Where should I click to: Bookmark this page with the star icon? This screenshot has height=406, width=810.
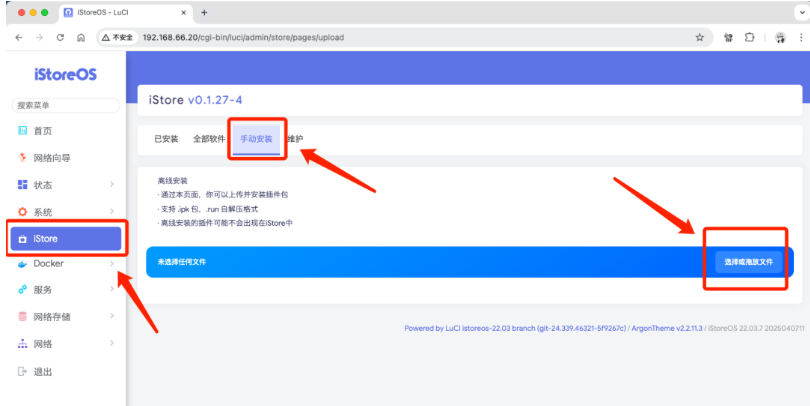699,37
